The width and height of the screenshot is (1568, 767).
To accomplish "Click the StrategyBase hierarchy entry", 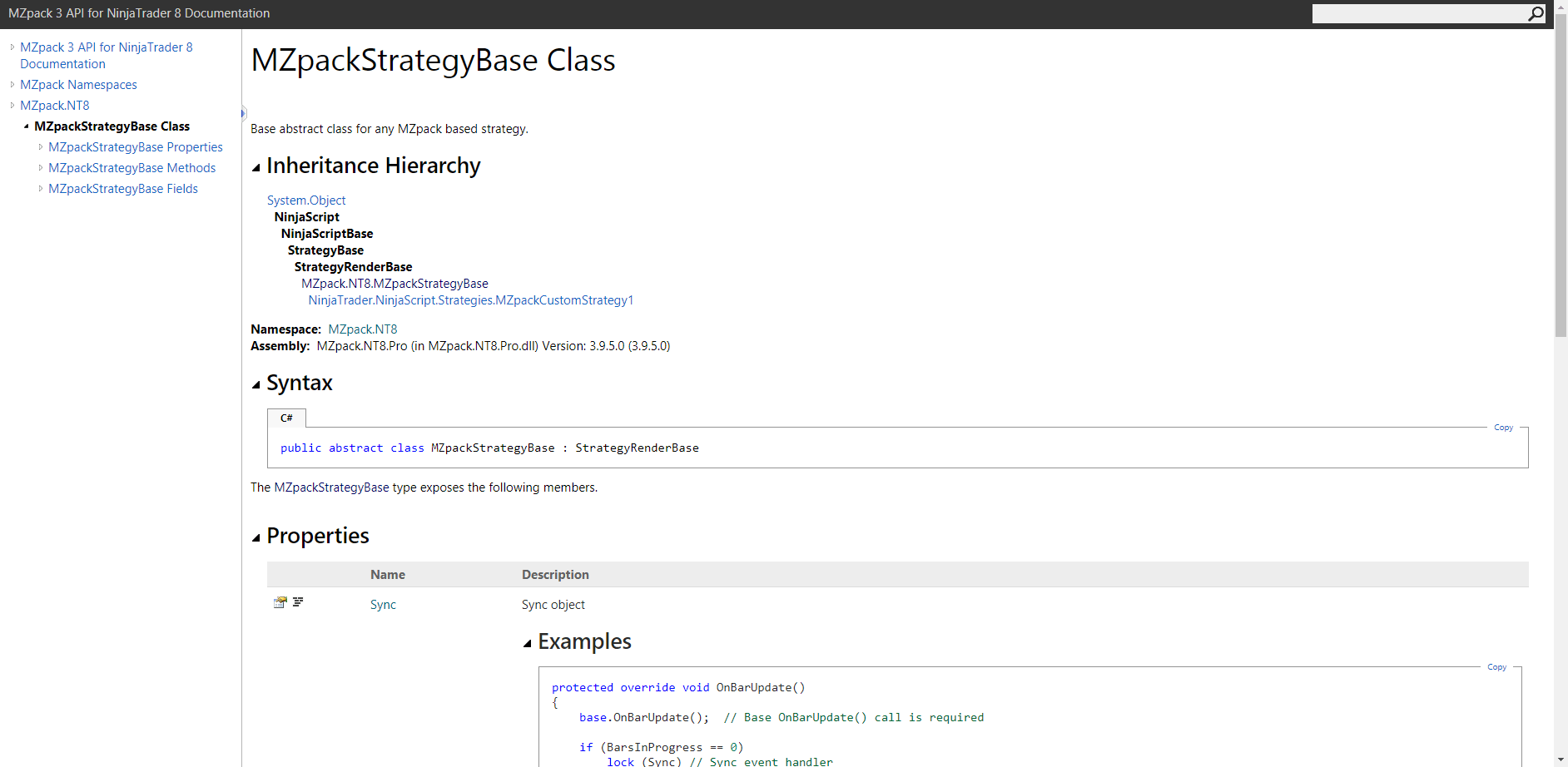I will tap(325, 250).
